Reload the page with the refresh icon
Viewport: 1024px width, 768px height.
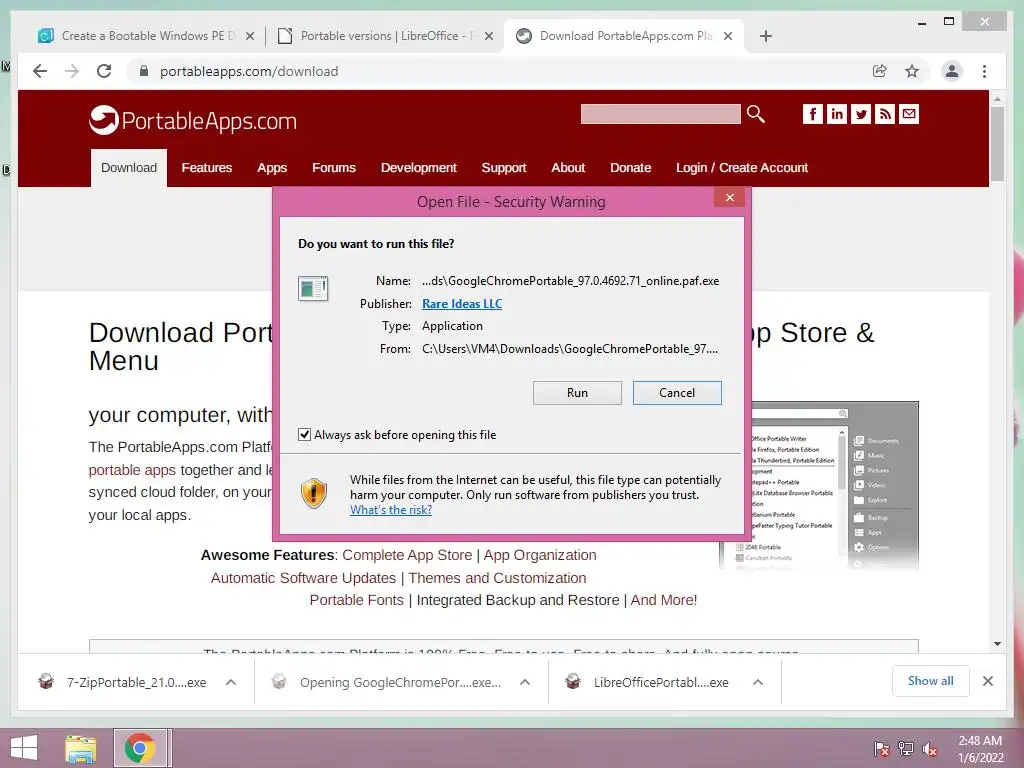104,71
